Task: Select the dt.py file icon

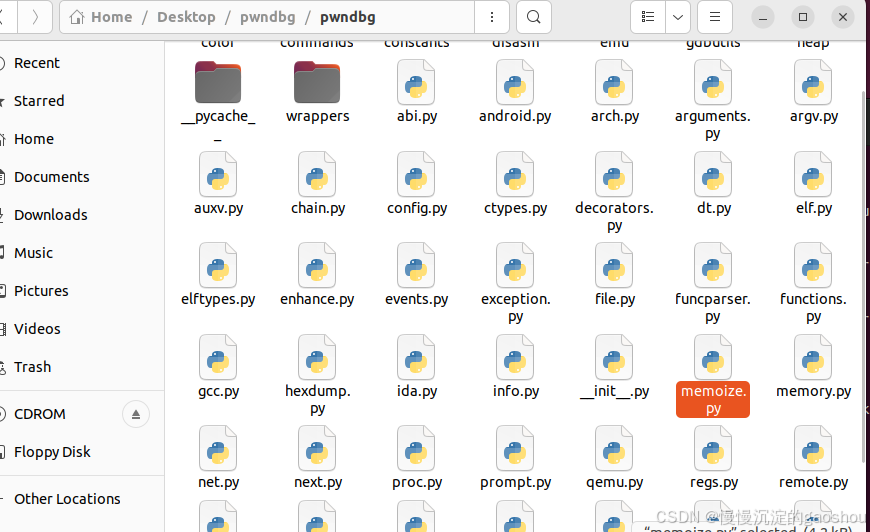Action: (713, 174)
